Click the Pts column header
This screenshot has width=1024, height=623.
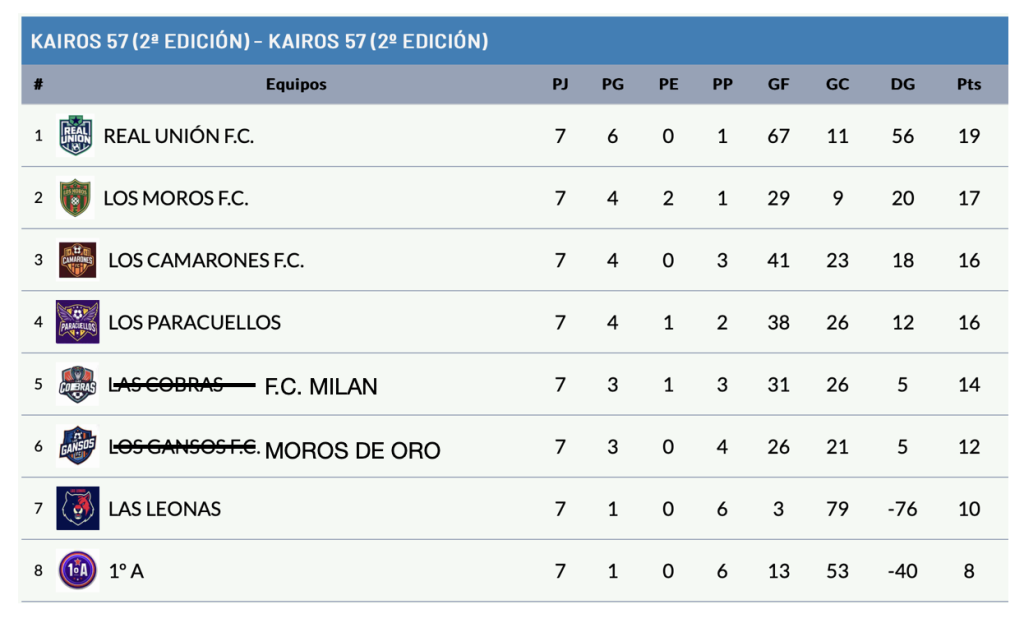click(x=968, y=84)
